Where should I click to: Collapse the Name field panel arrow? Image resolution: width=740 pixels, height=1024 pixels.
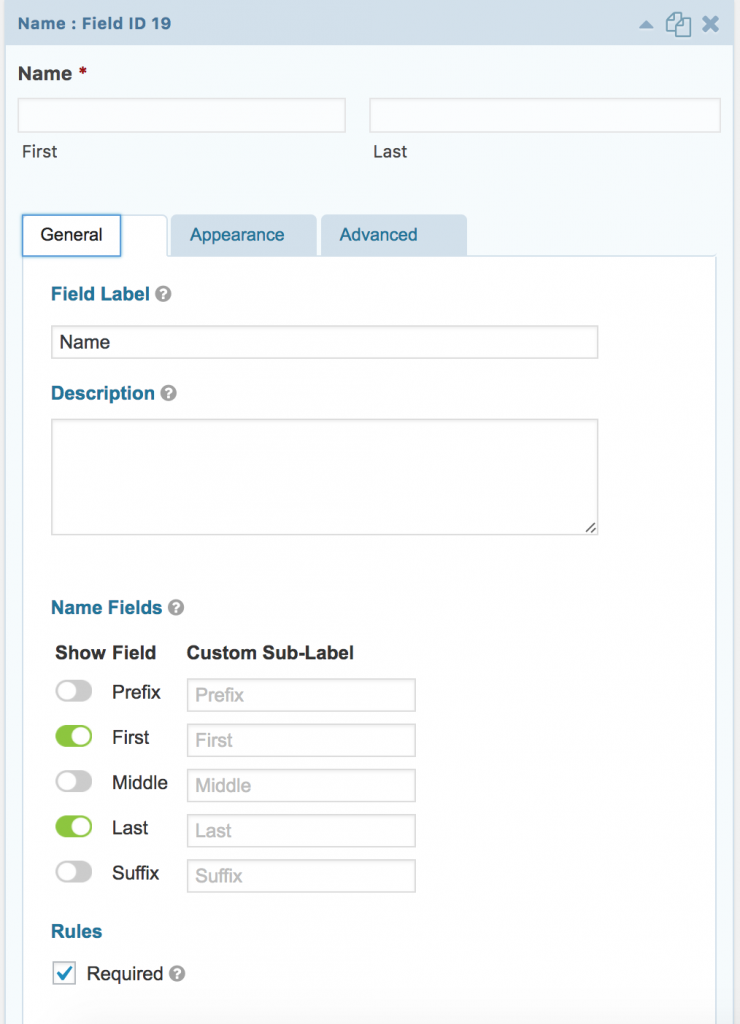pos(647,24)
